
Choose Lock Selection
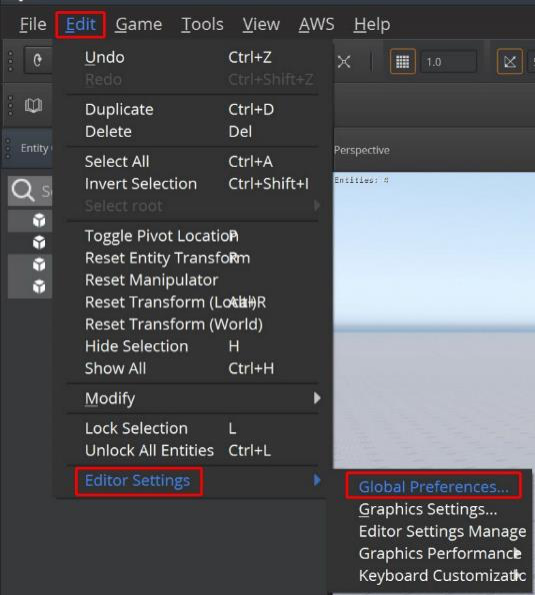coord(194,428)
